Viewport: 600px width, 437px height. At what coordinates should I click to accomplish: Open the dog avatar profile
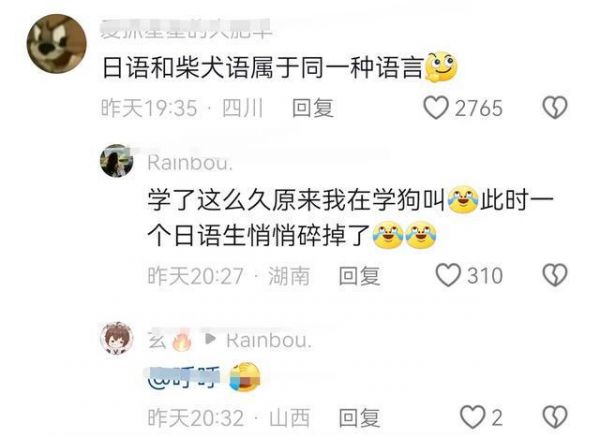pos(57,43)
